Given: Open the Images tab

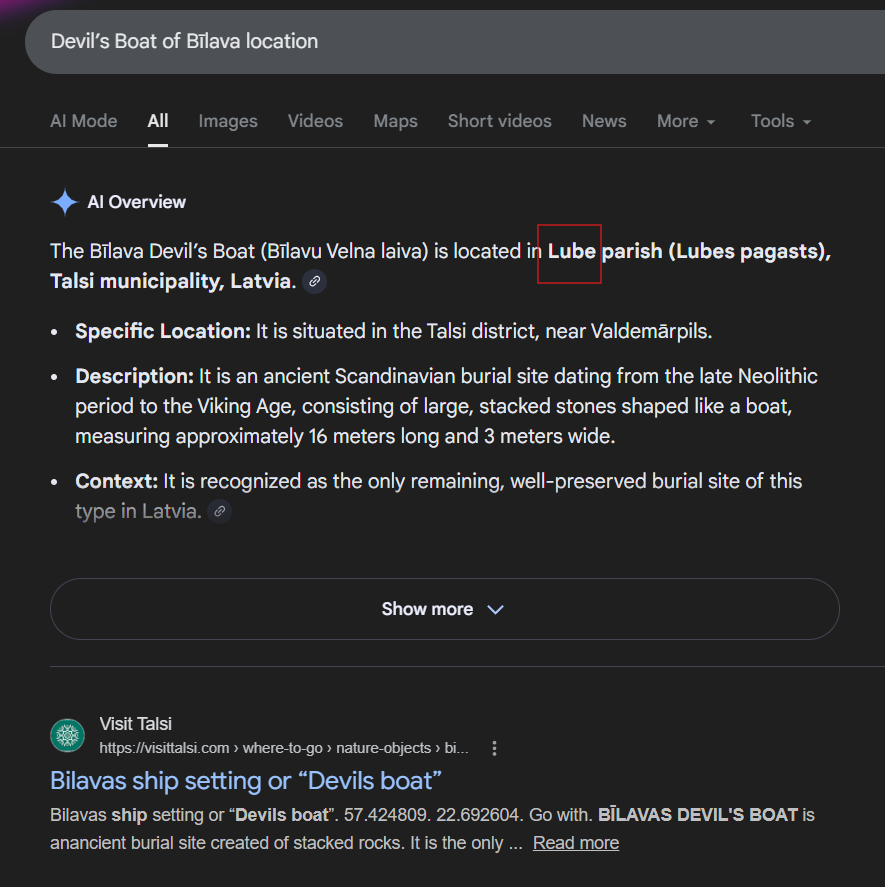Looking at the screenshot, I should click(x=228, y=121).
